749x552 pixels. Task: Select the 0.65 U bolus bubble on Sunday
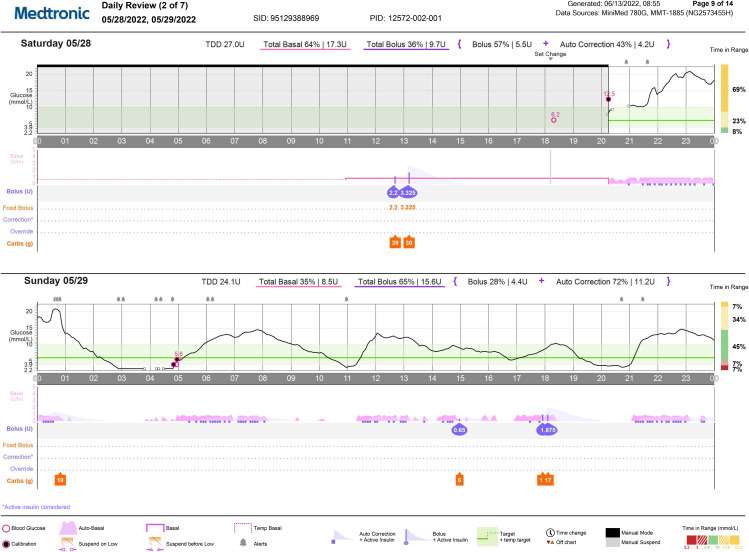click(460, 429)
